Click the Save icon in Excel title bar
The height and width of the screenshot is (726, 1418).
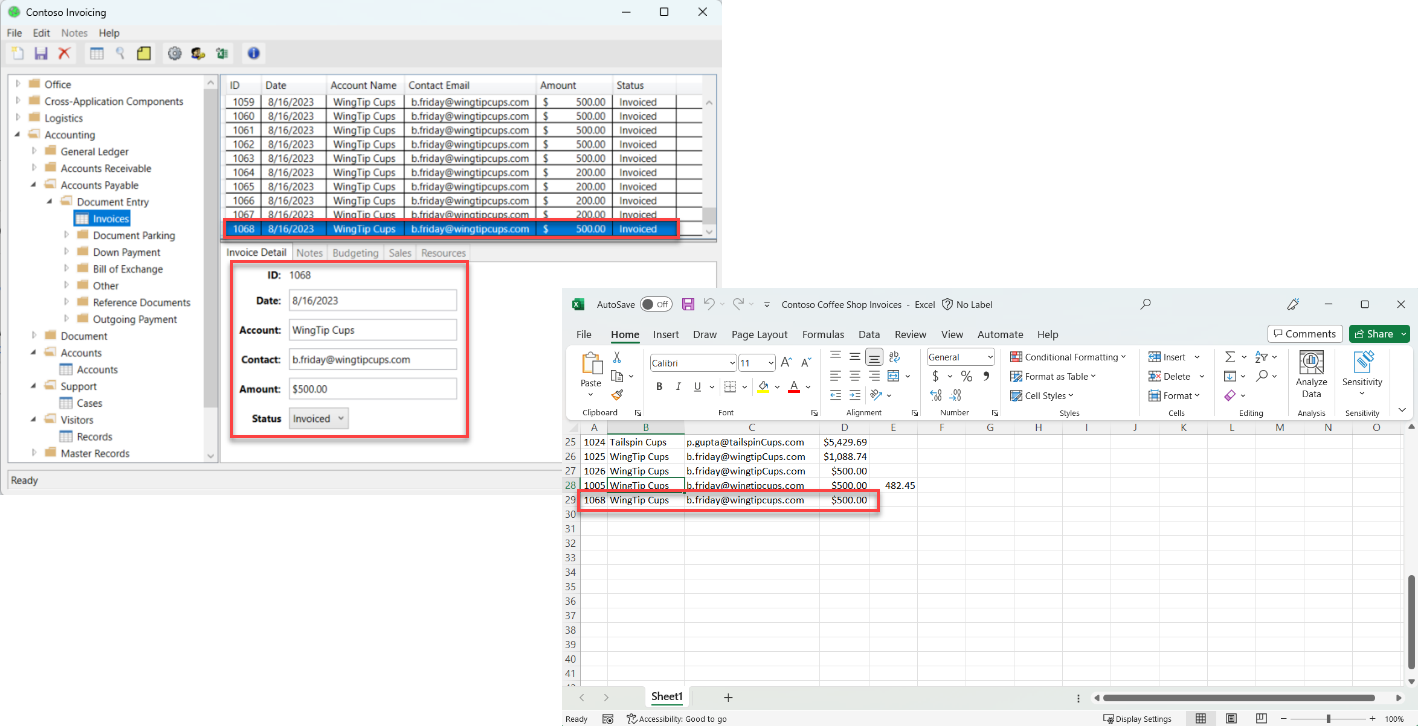click(x=688, y=304)
